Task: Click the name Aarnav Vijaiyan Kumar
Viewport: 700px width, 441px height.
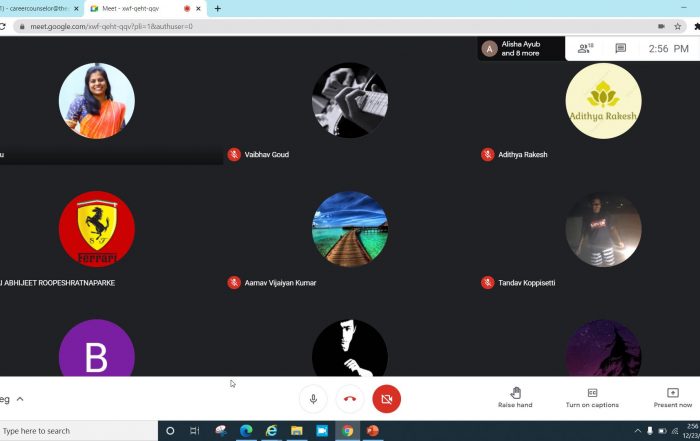Action: click(280, 283)
